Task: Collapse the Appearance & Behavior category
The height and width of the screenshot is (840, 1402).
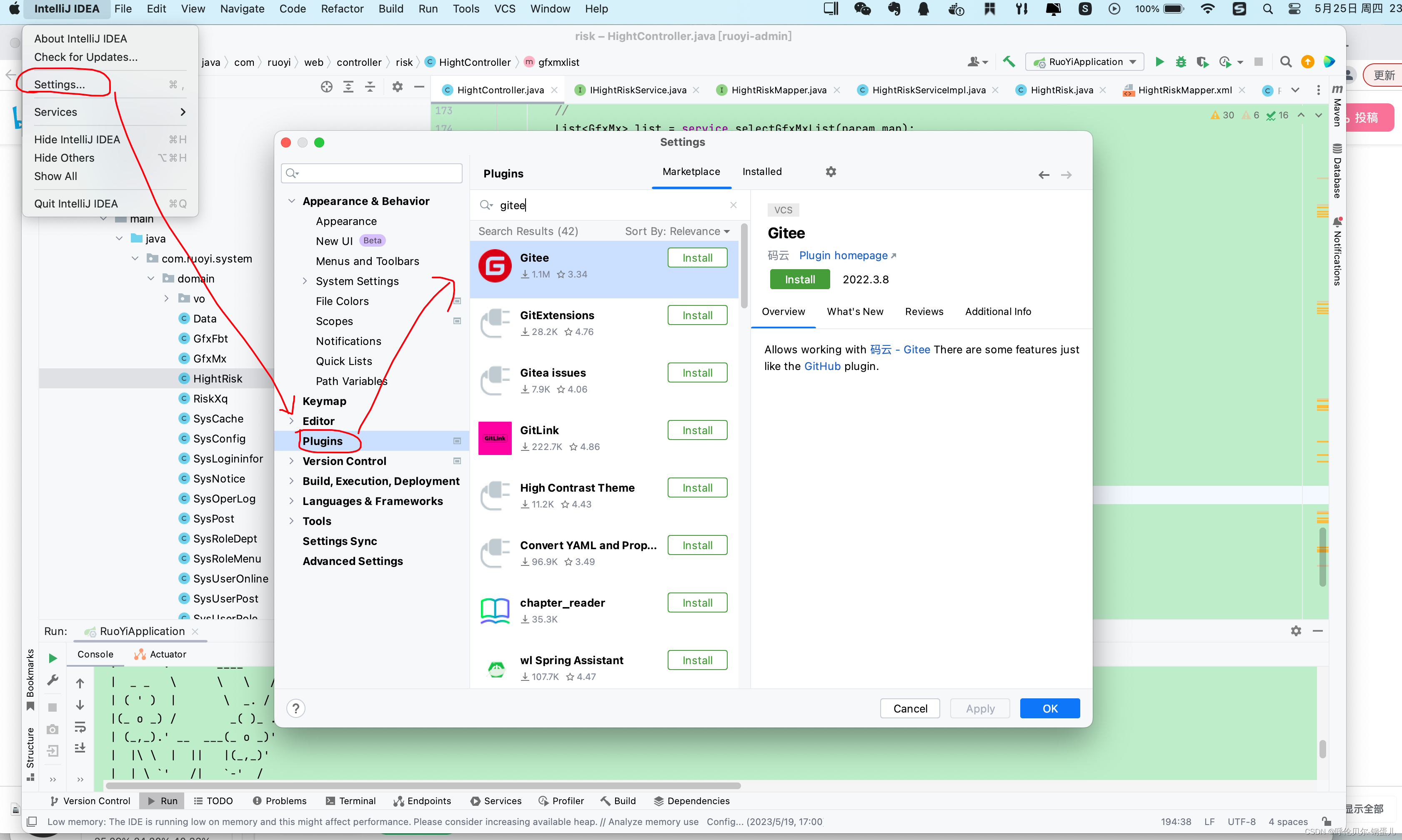Action: click(x=291, y=201)
